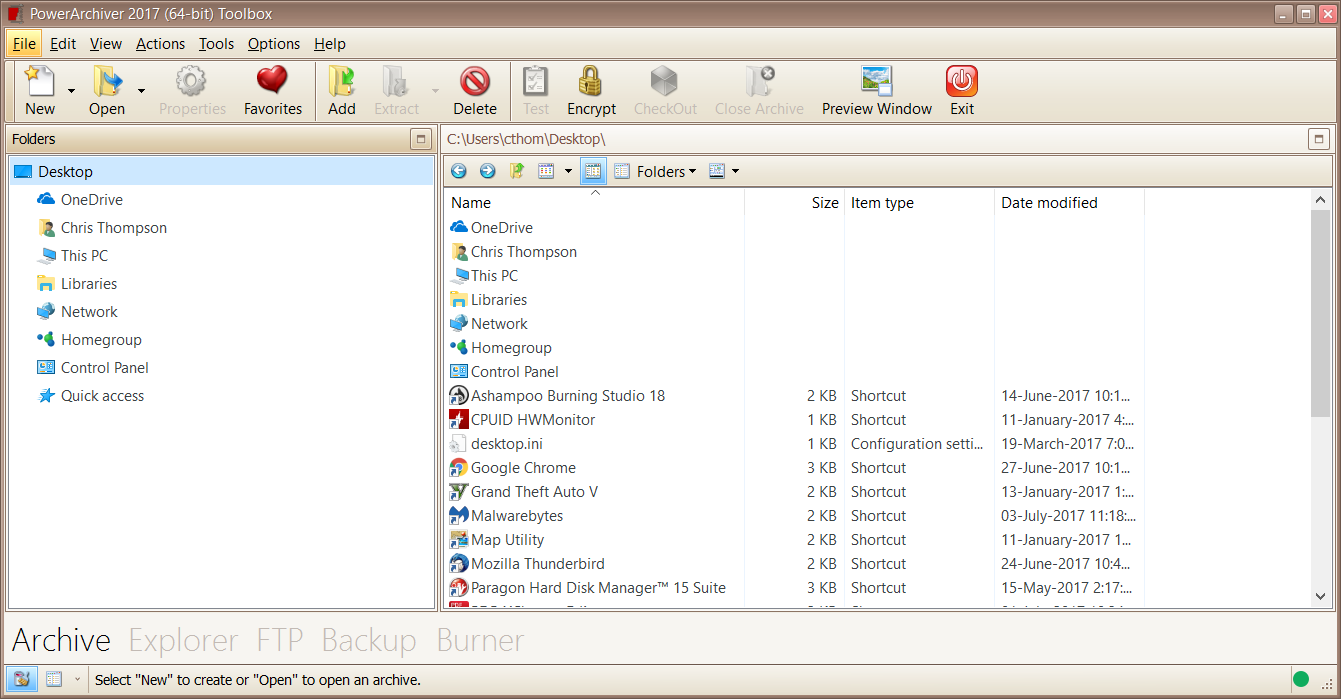Select CPUID HWMonitor shortcut
This screenshot has width=1341, height=699.
[523, 420]
